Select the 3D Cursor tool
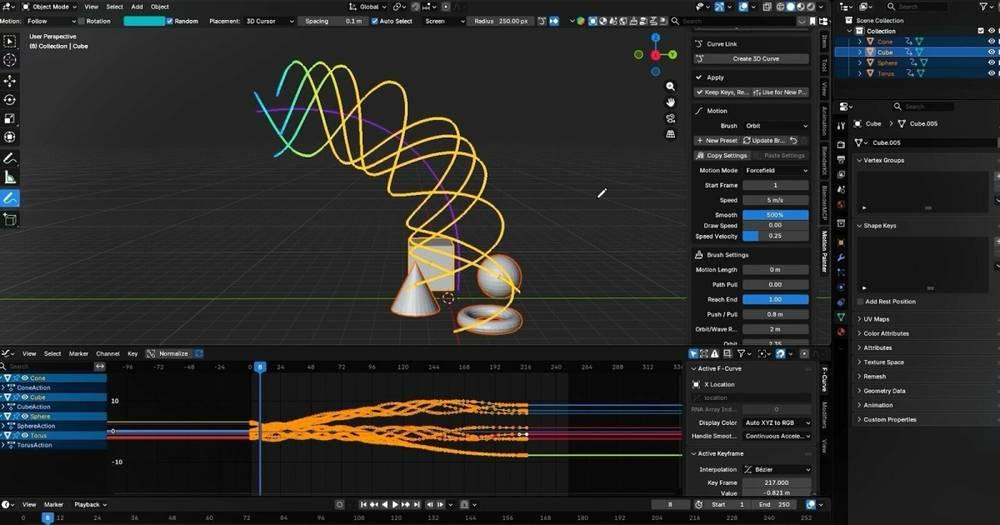This screenshot has width=1000, height=525. pos(10,60)
